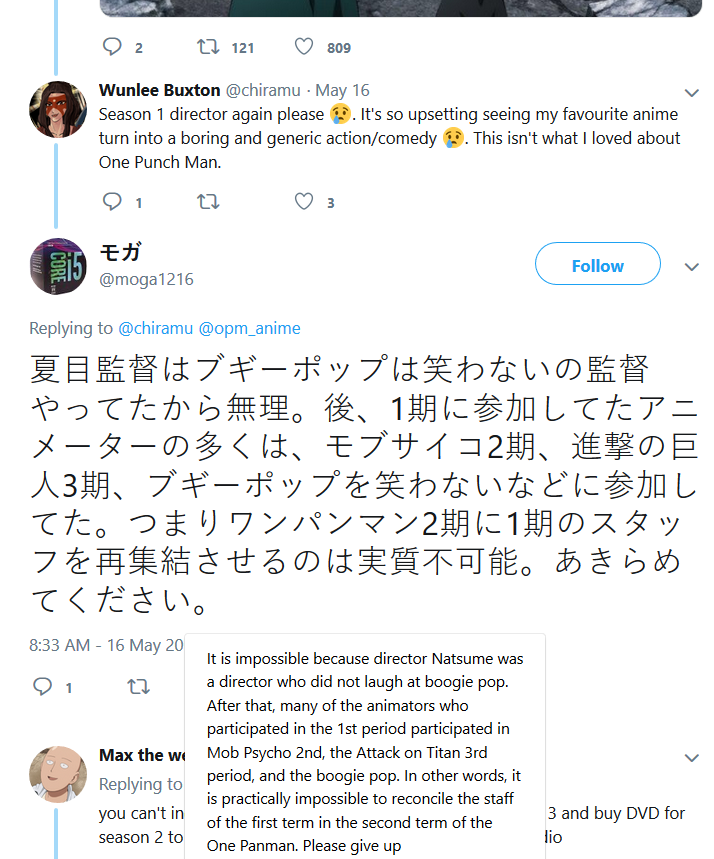Retweet Wunlee Buxton's tweet
Viewport: 714px width, 859px height.
pos(208,202)
